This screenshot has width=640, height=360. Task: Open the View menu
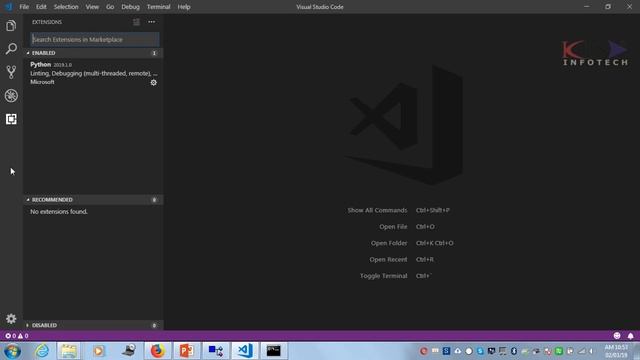tap(92, 7)
